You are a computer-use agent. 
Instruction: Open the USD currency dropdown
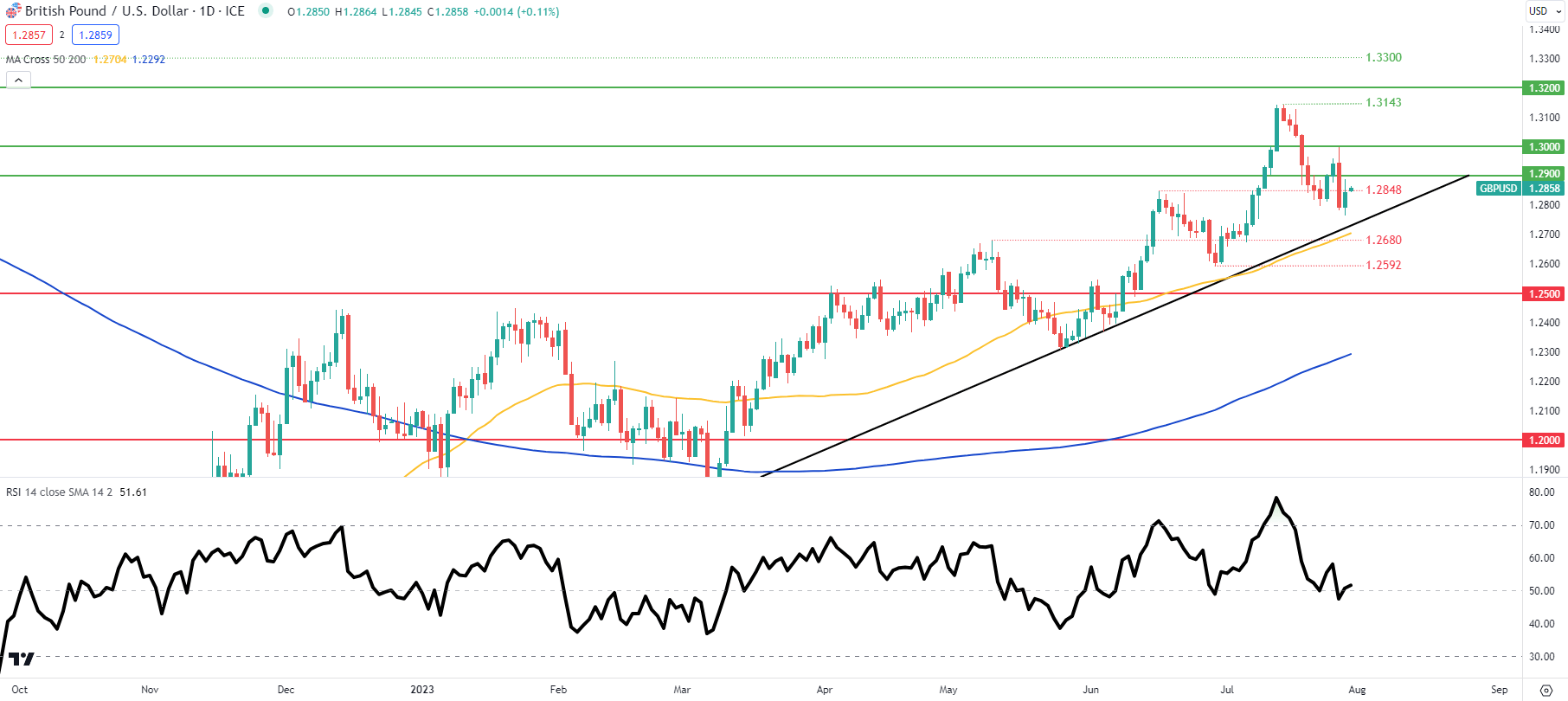coord(1545,11)
